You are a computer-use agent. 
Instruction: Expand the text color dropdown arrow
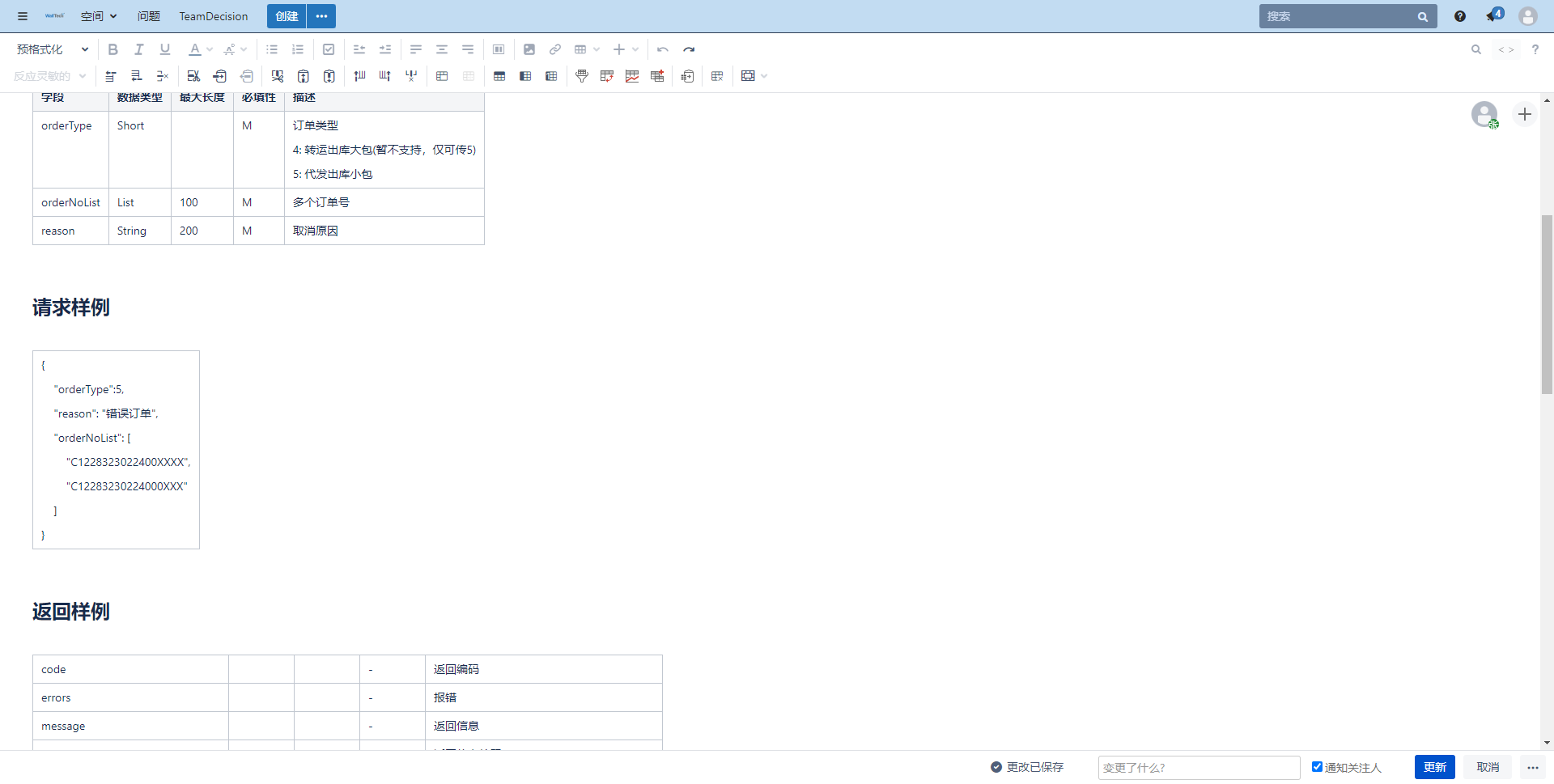click(x=210, y=49)
